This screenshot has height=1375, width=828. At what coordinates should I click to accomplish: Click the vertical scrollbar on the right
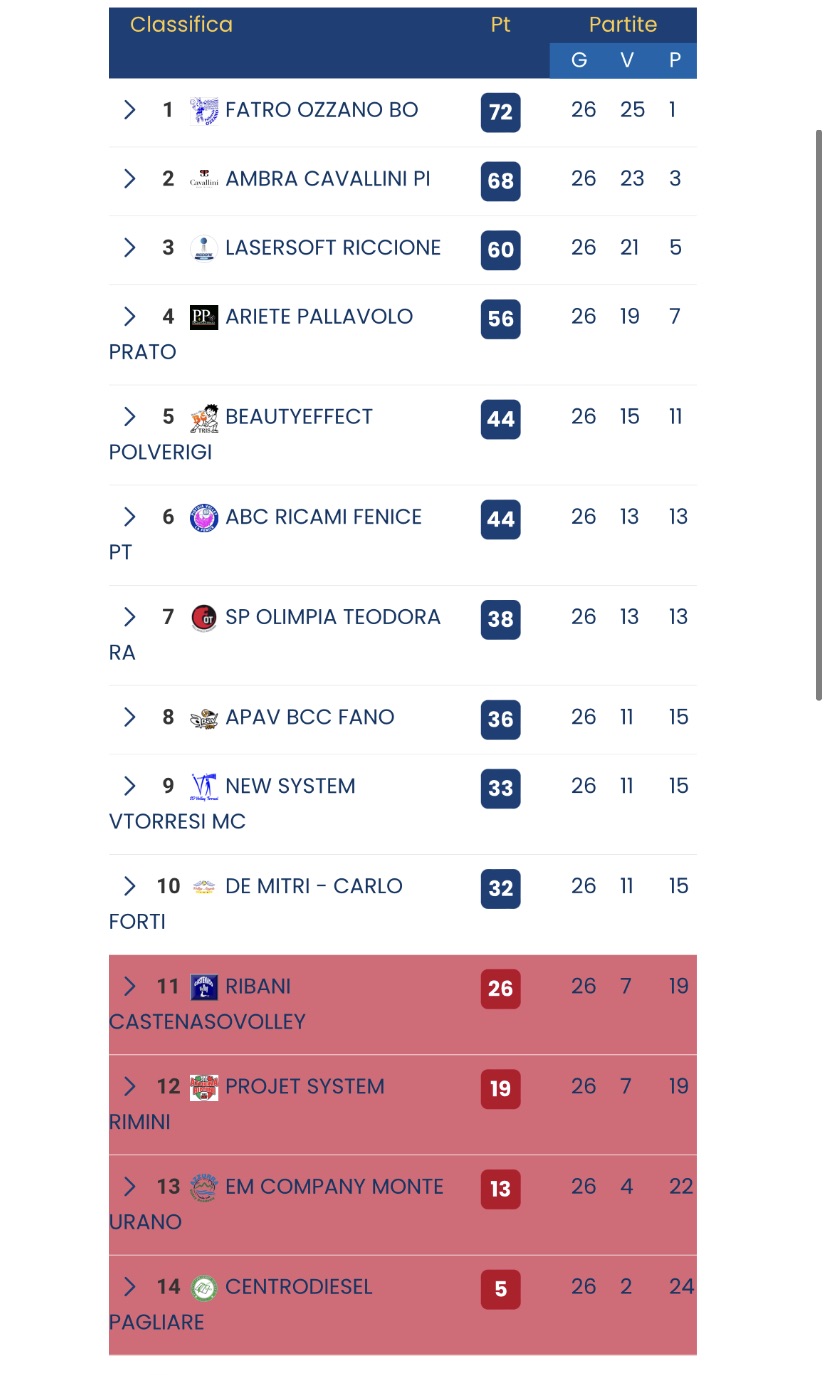(x=819, y=415)
